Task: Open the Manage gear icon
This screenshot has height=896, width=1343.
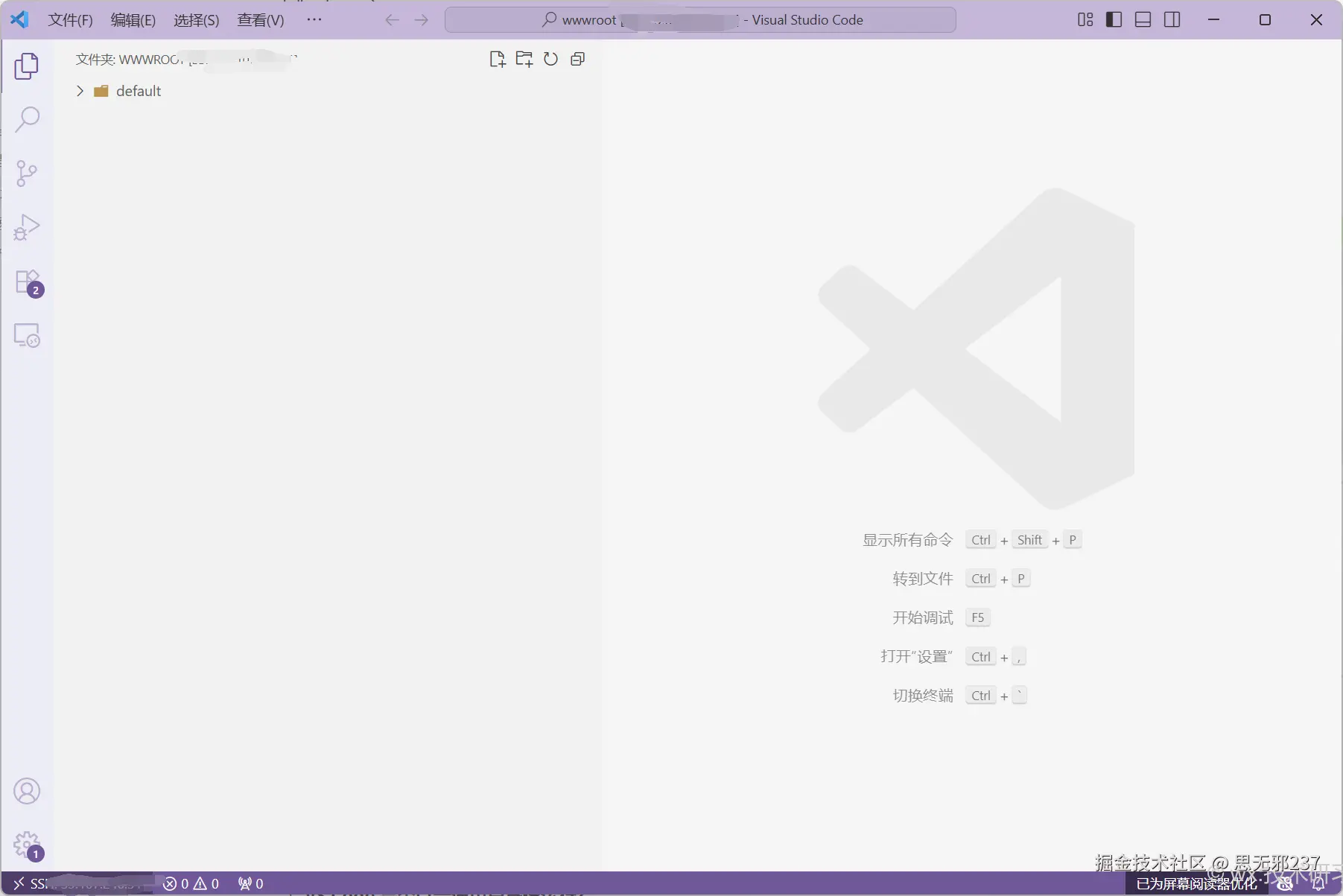Action: pos(28,846)
